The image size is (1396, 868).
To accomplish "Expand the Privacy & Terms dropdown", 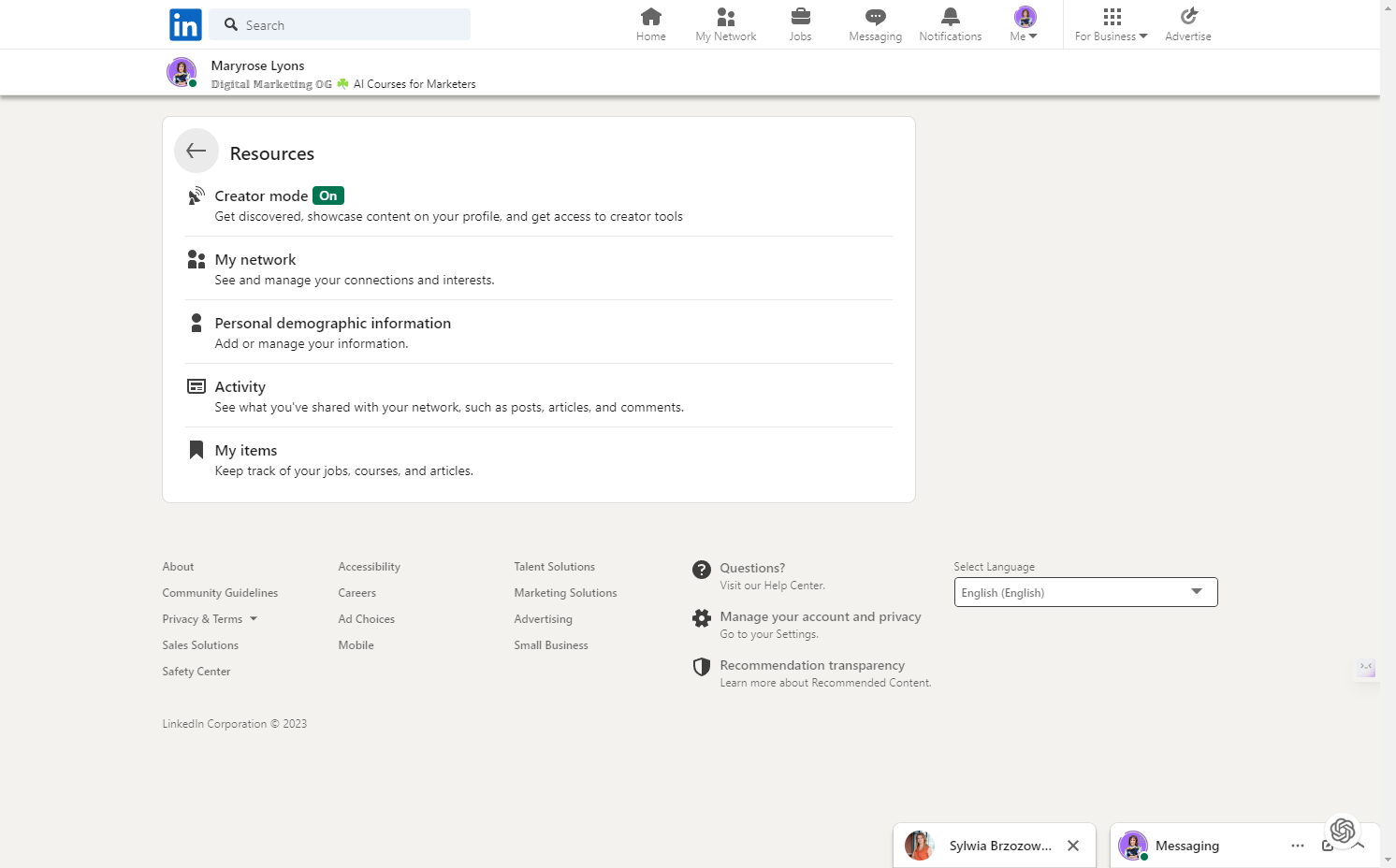I will [210, 619].
